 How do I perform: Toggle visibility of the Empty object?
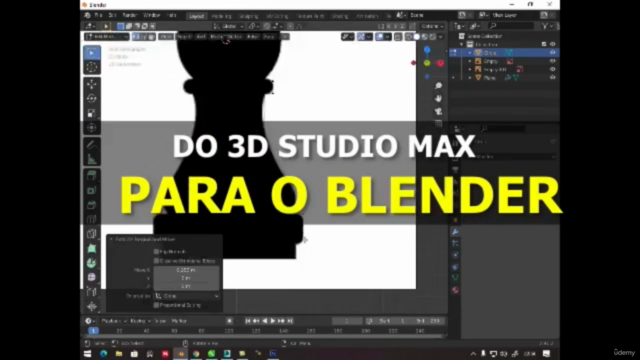[x=553, y=61]
